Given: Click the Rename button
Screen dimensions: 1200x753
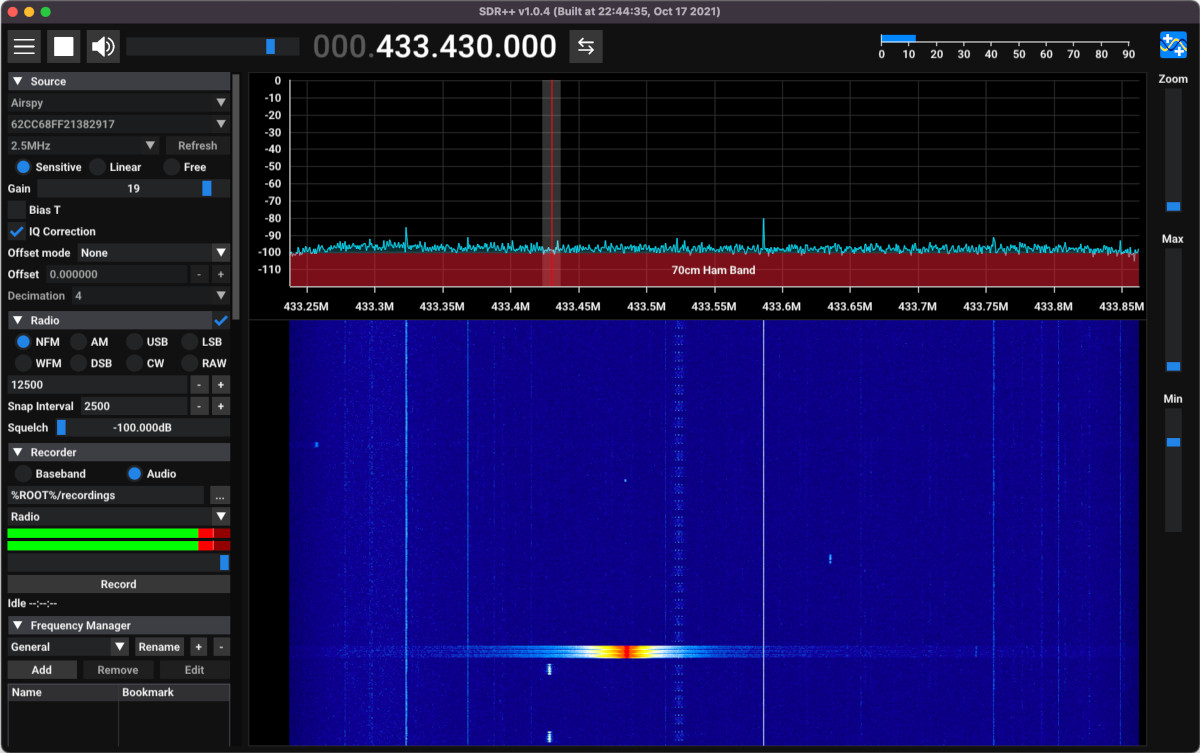Looking at the screenshot, I should [x=159, y=647].
